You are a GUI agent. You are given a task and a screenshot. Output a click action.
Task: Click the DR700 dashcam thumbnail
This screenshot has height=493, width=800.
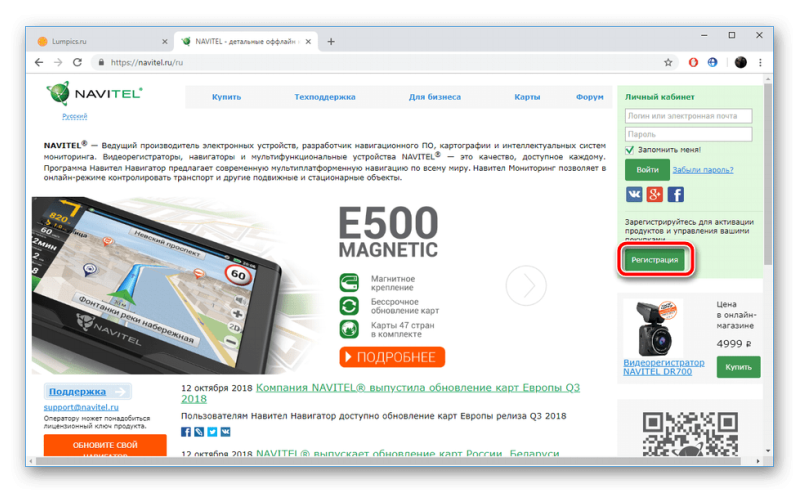point(655,328)
